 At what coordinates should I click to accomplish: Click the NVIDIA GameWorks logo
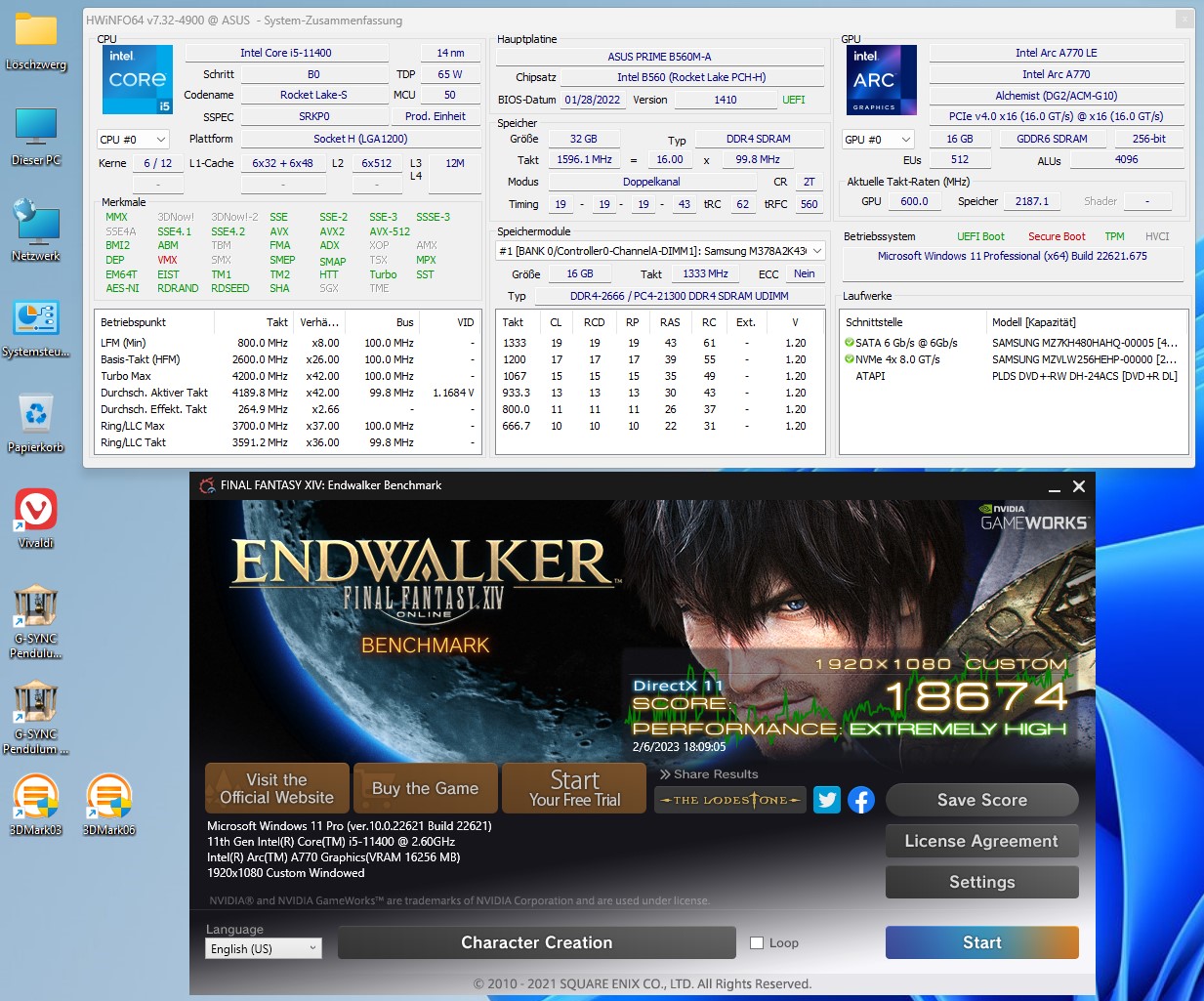[x=1033, y=518]
